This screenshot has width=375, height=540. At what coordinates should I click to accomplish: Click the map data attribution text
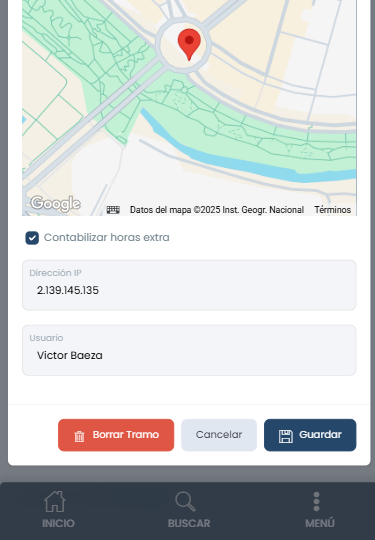pyautogui.click(x=217, y=210)
